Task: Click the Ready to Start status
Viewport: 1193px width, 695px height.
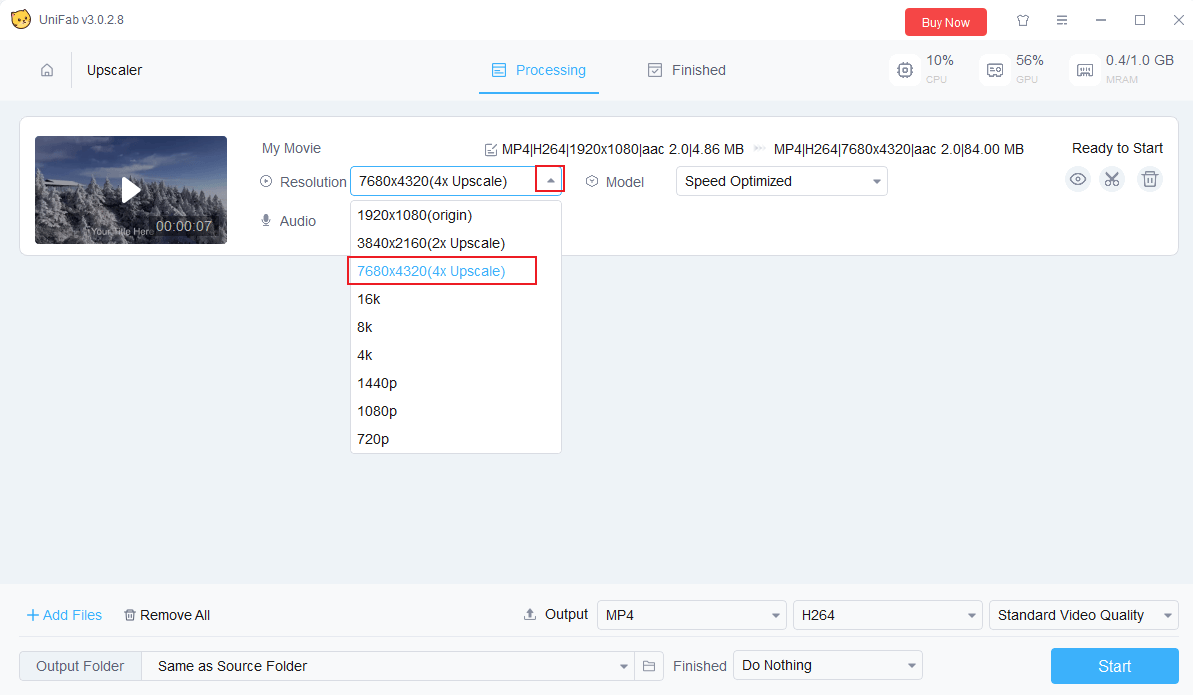Action: tap(1117, 148)
